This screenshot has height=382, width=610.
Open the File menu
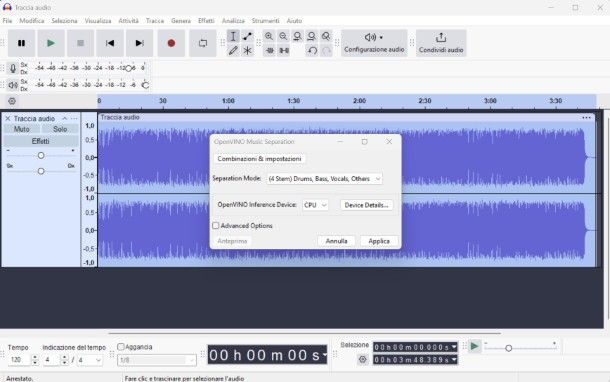tap(7, 21)
